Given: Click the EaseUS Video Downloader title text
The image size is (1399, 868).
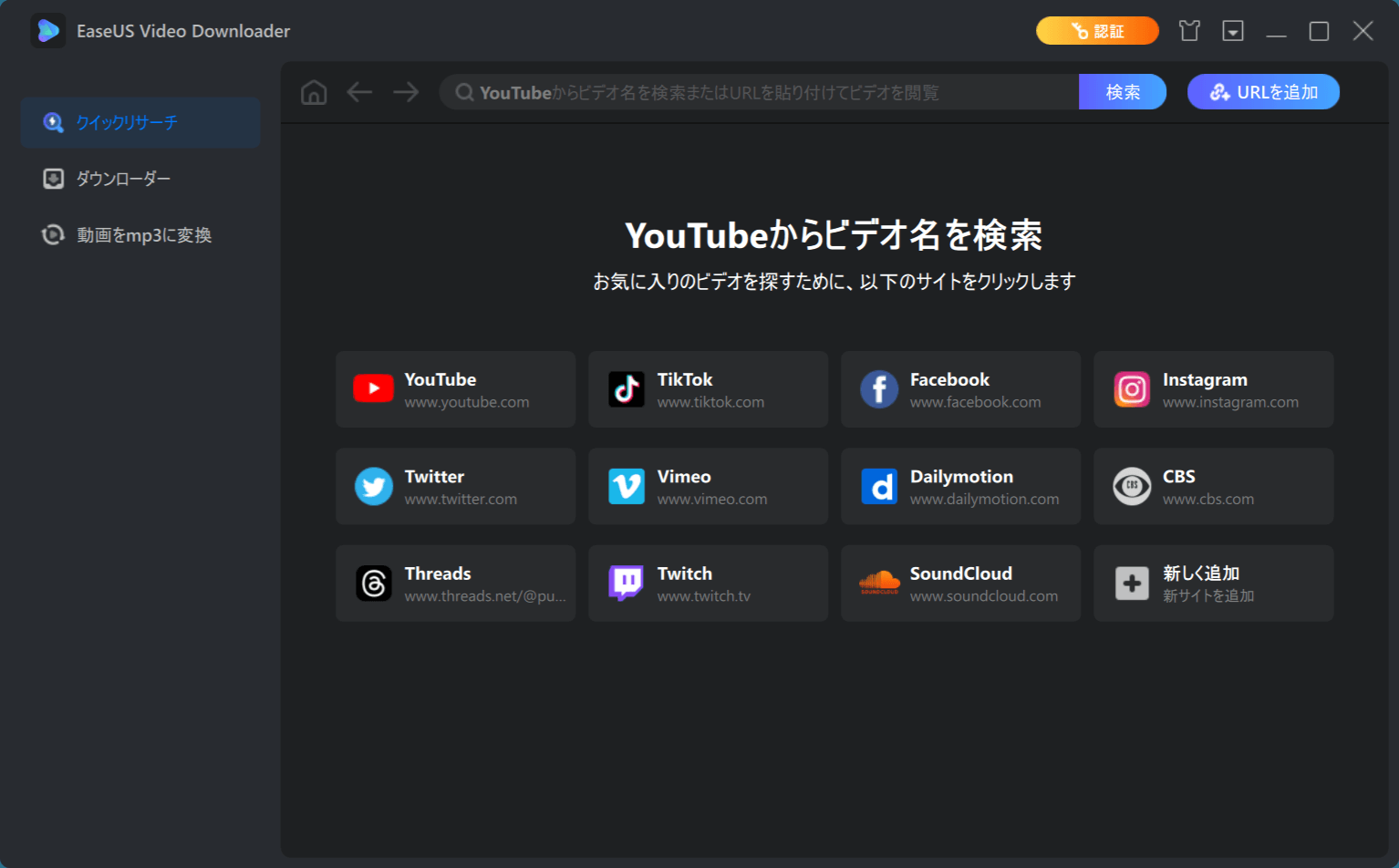Looking at the screenshot, I should 183,31.
